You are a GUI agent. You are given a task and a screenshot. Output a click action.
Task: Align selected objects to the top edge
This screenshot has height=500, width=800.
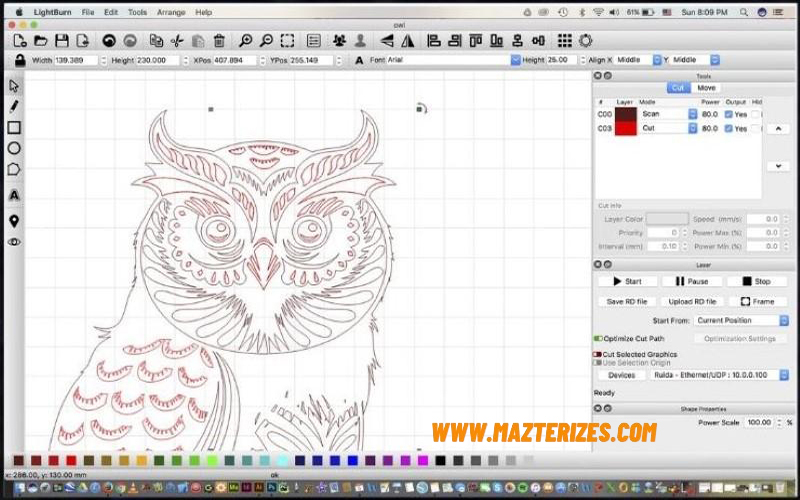point(476,41)
